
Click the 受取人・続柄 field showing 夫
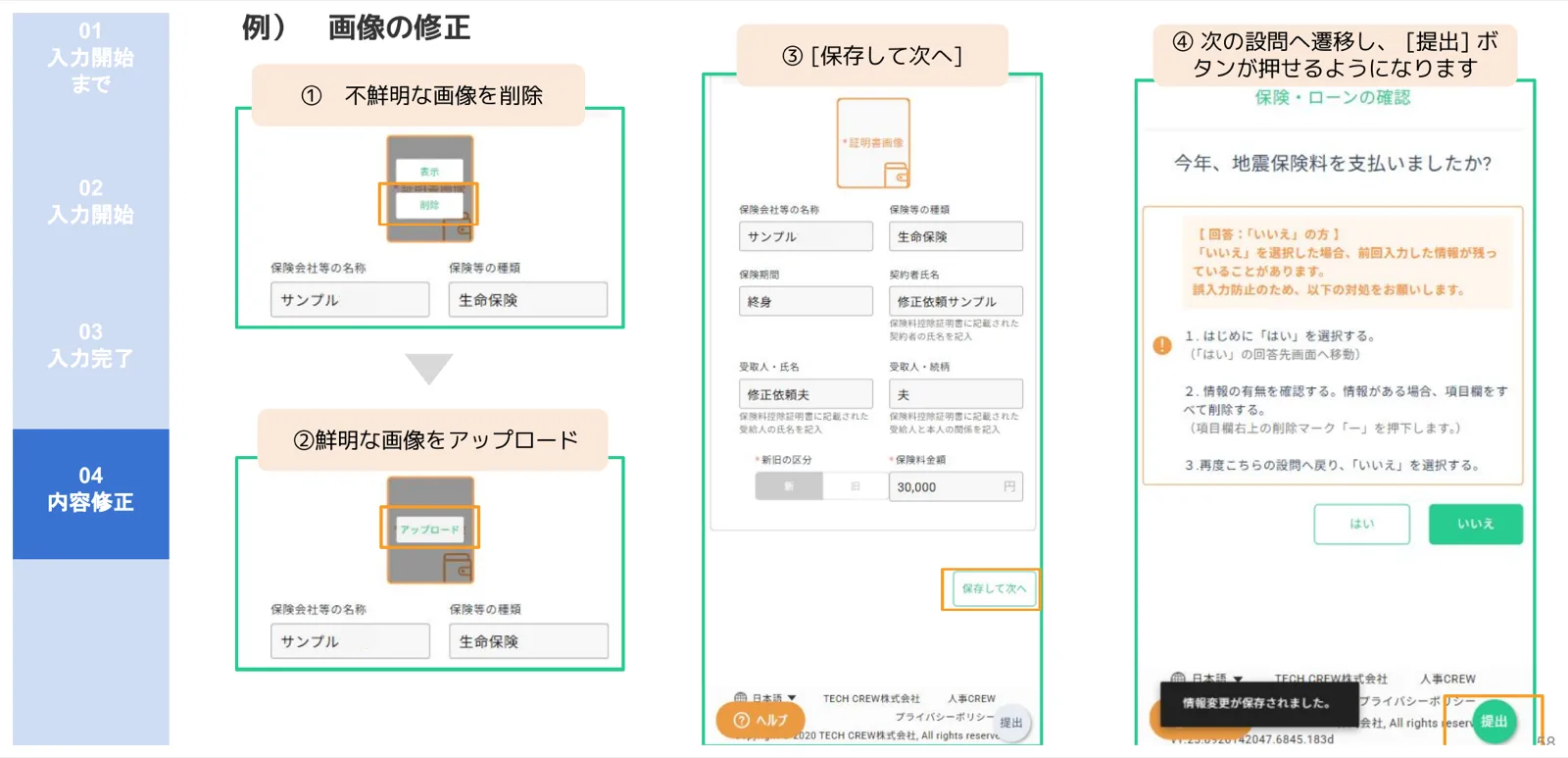955,394
